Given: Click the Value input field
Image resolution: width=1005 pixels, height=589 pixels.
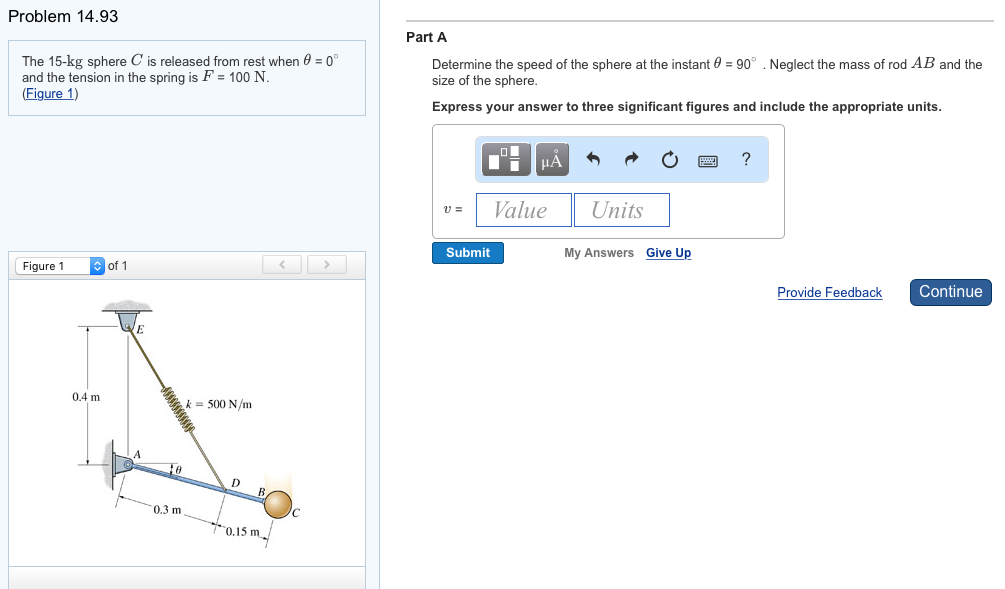Looking at the screenshot, I should (x=524, y=210).
